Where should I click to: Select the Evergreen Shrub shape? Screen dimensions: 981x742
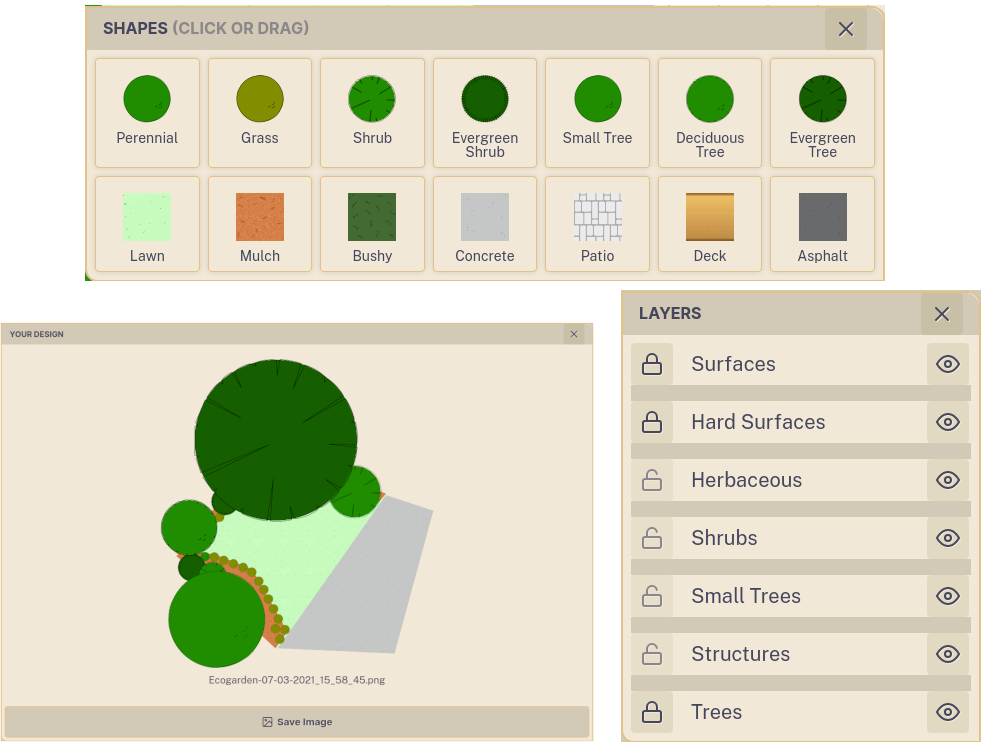(484, 112)
